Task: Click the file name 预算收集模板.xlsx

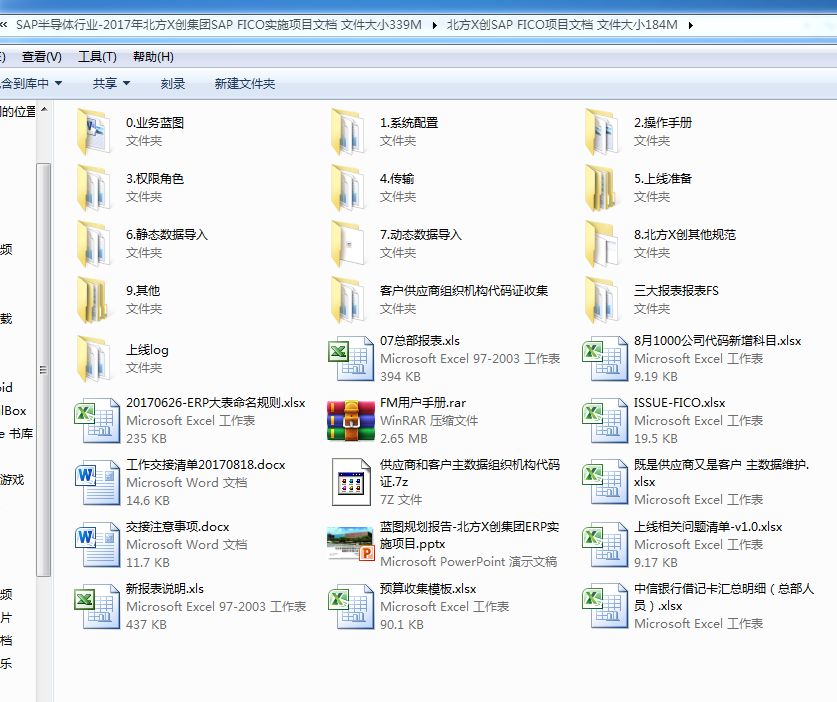Action: click(x=428, y=588)
